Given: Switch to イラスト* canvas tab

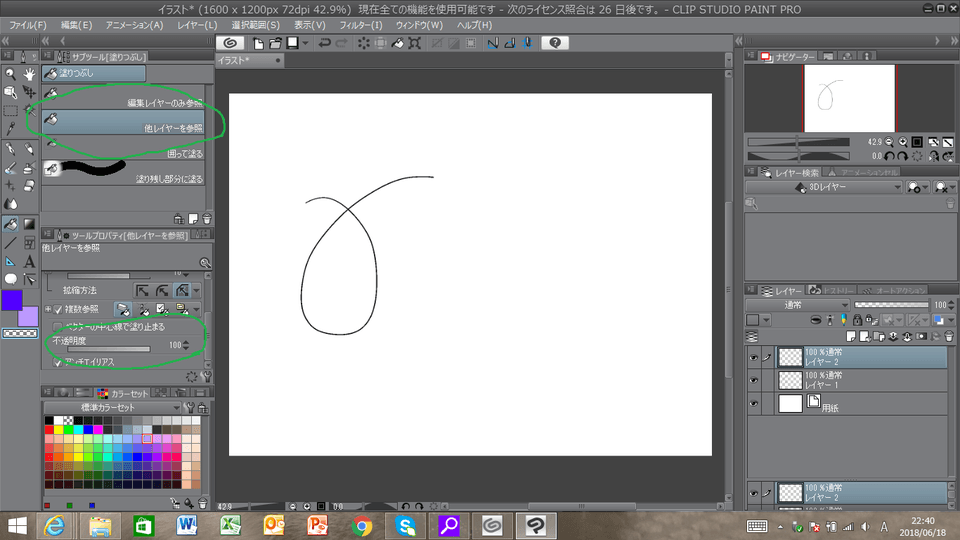Looking at the screenshot, I should point(249,60).
